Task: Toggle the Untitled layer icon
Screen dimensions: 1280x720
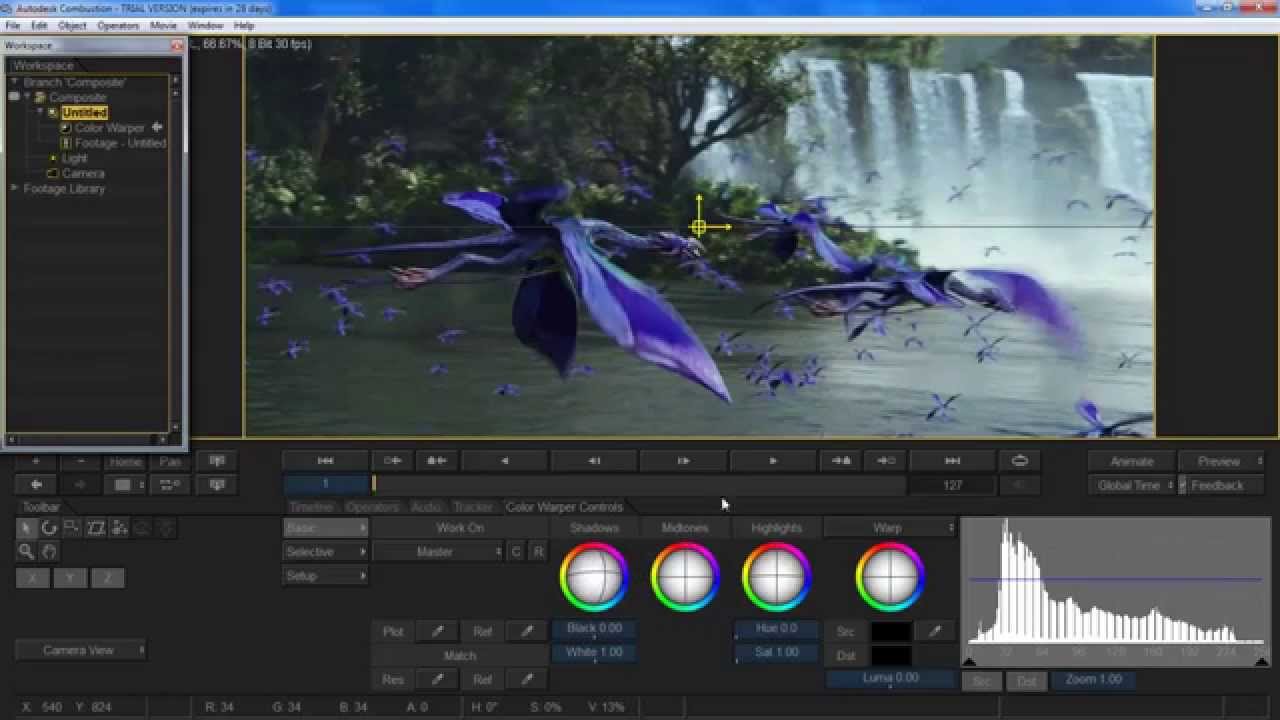Action: [x=53, y=113]
